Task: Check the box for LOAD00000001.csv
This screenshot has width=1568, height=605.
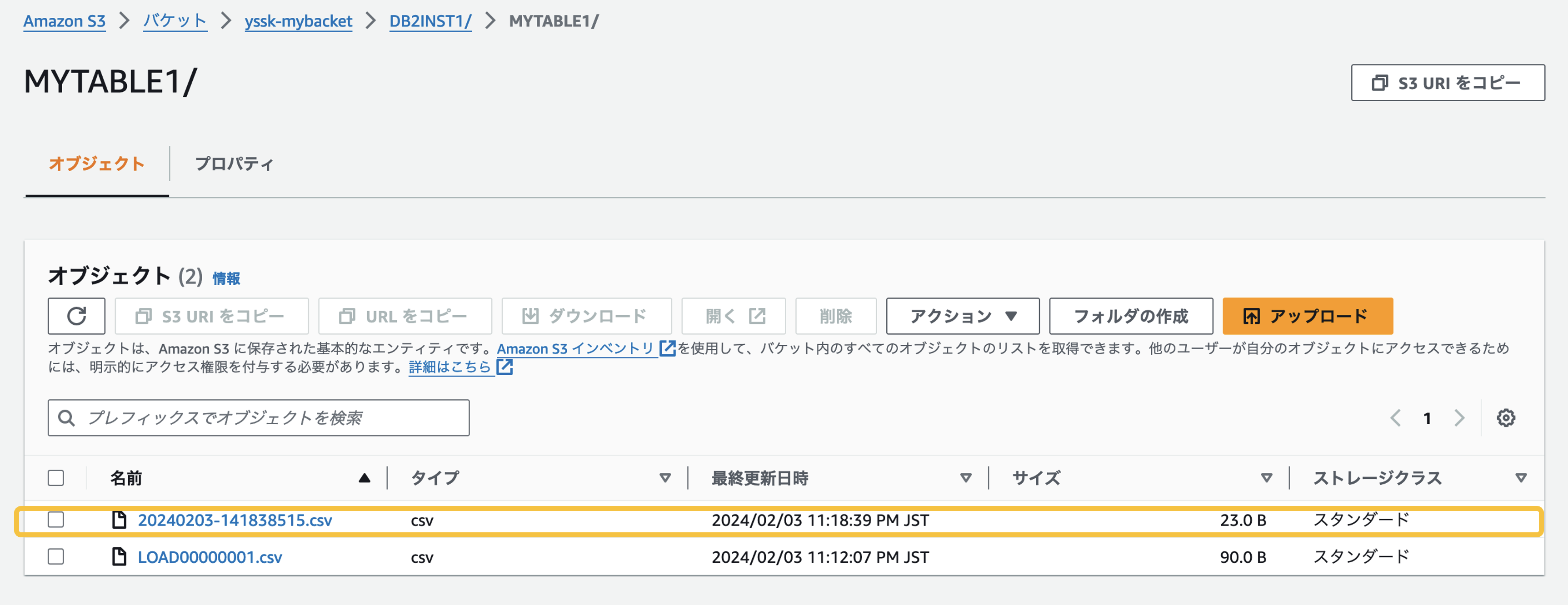Action: pyautogui.click(x=56, y=556)
